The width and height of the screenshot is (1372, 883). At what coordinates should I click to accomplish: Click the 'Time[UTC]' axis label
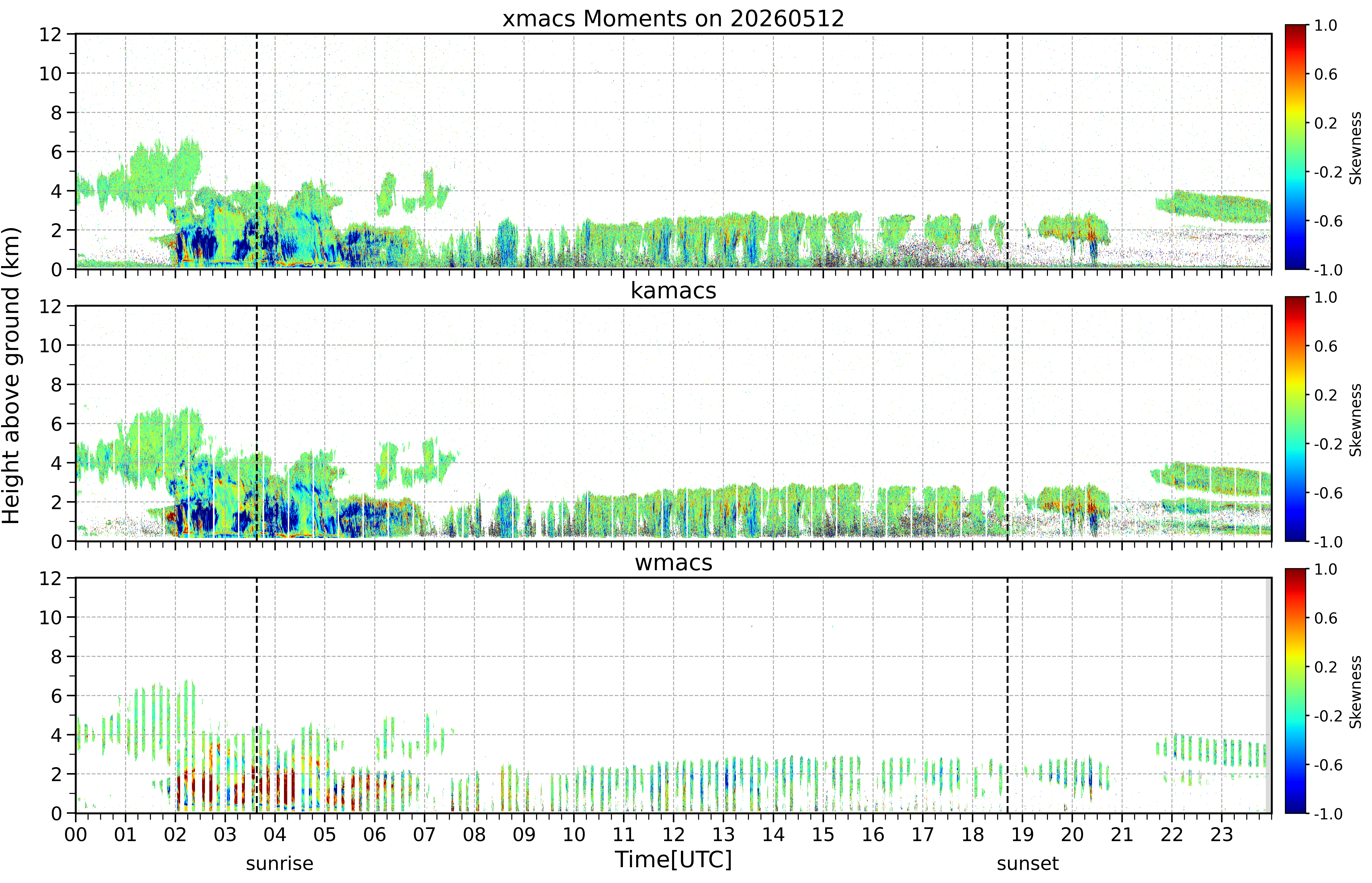coord(673,859)
